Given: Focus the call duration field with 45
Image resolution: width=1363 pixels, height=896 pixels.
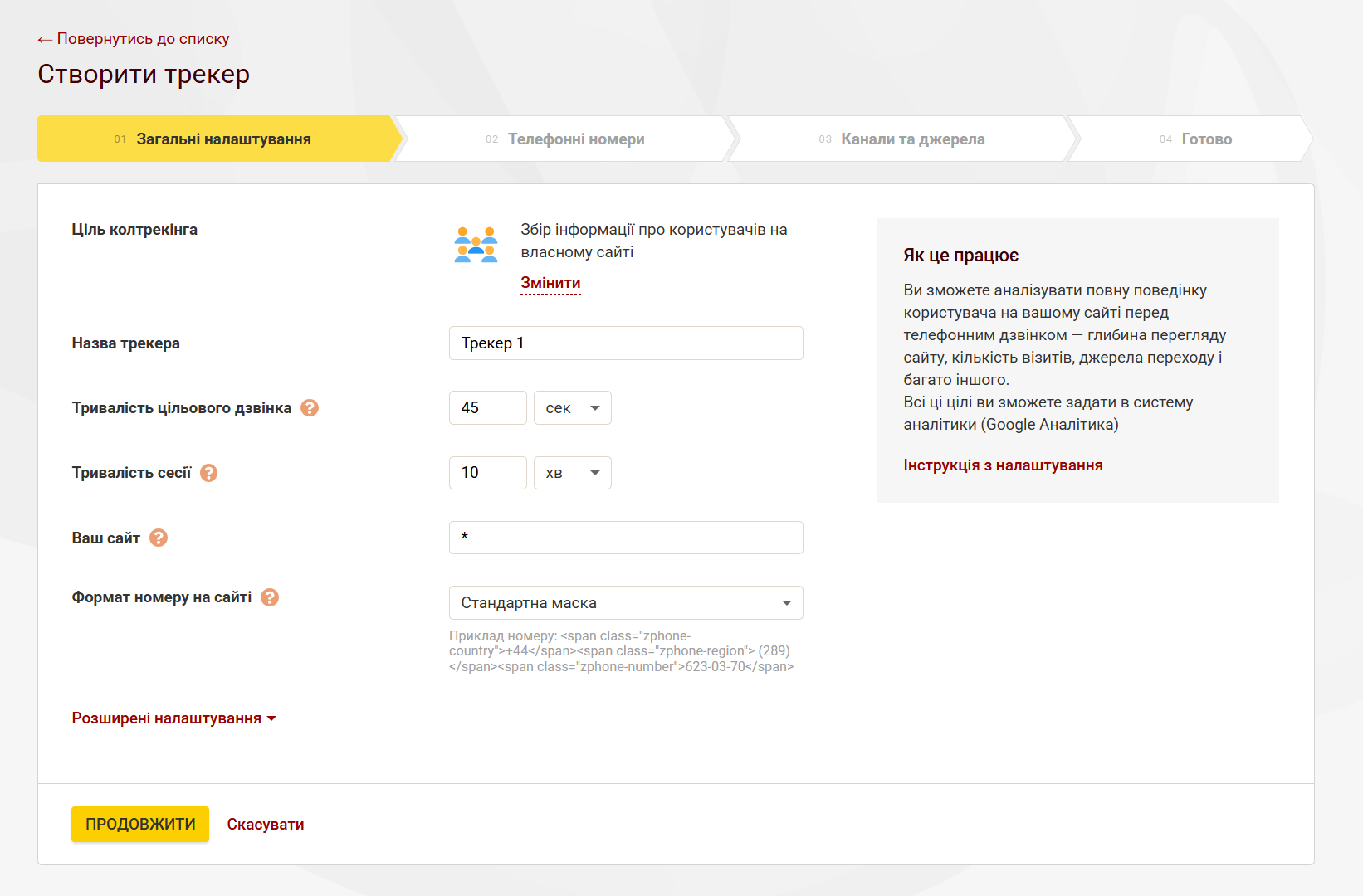Looking at the screenshot, I should coord(488,408).
